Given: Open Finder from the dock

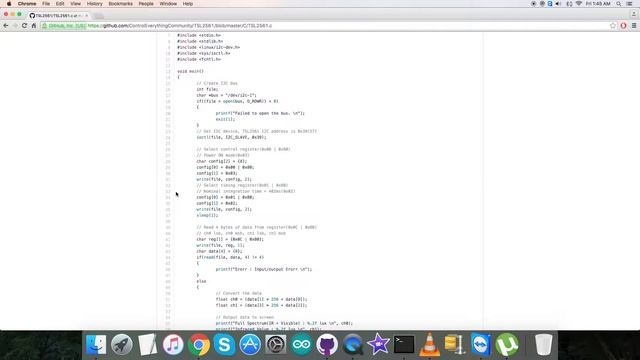Looking at the screenshot, I should [x=96, y=344].
